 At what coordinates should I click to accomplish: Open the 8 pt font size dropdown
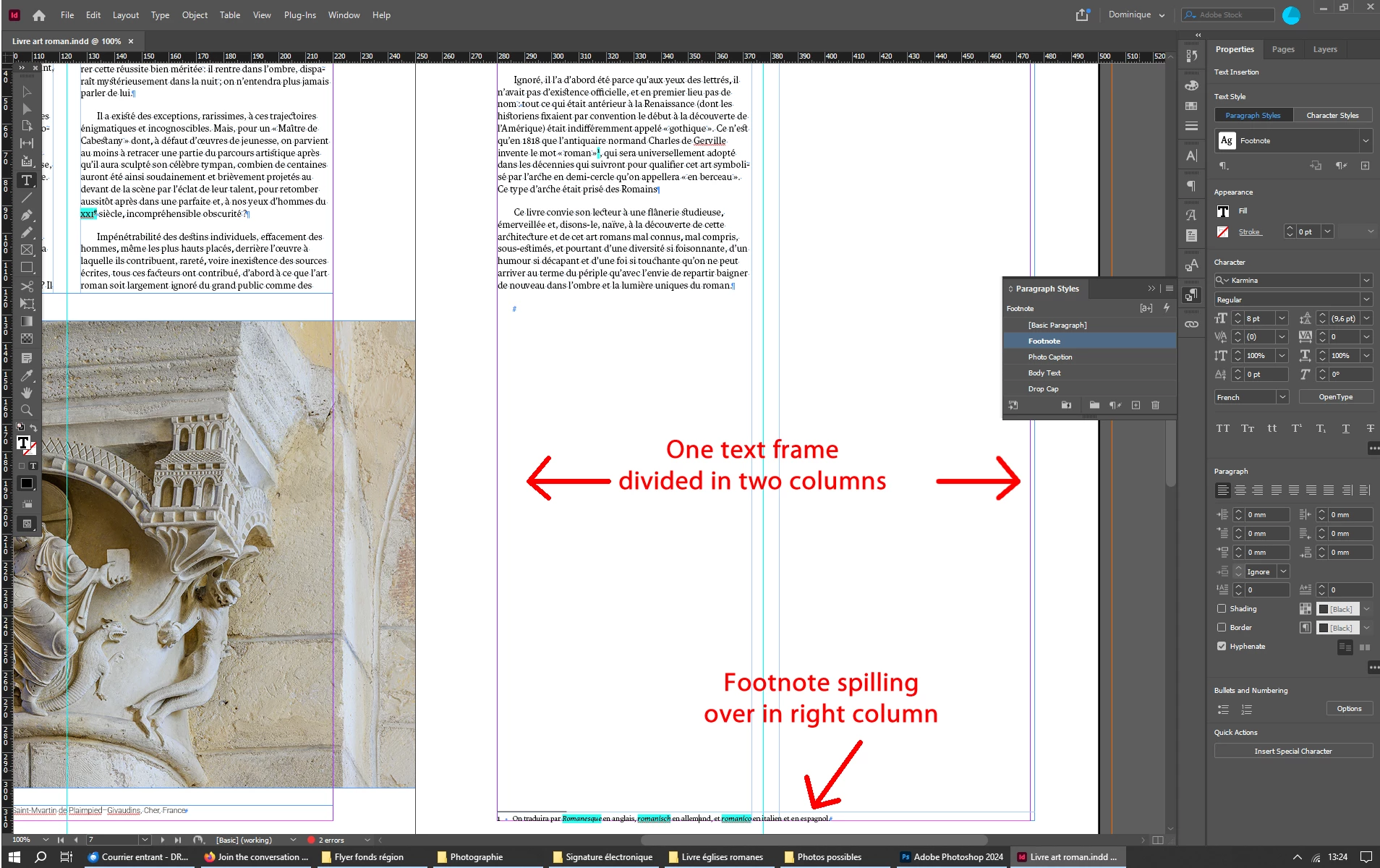point(1282,318)
